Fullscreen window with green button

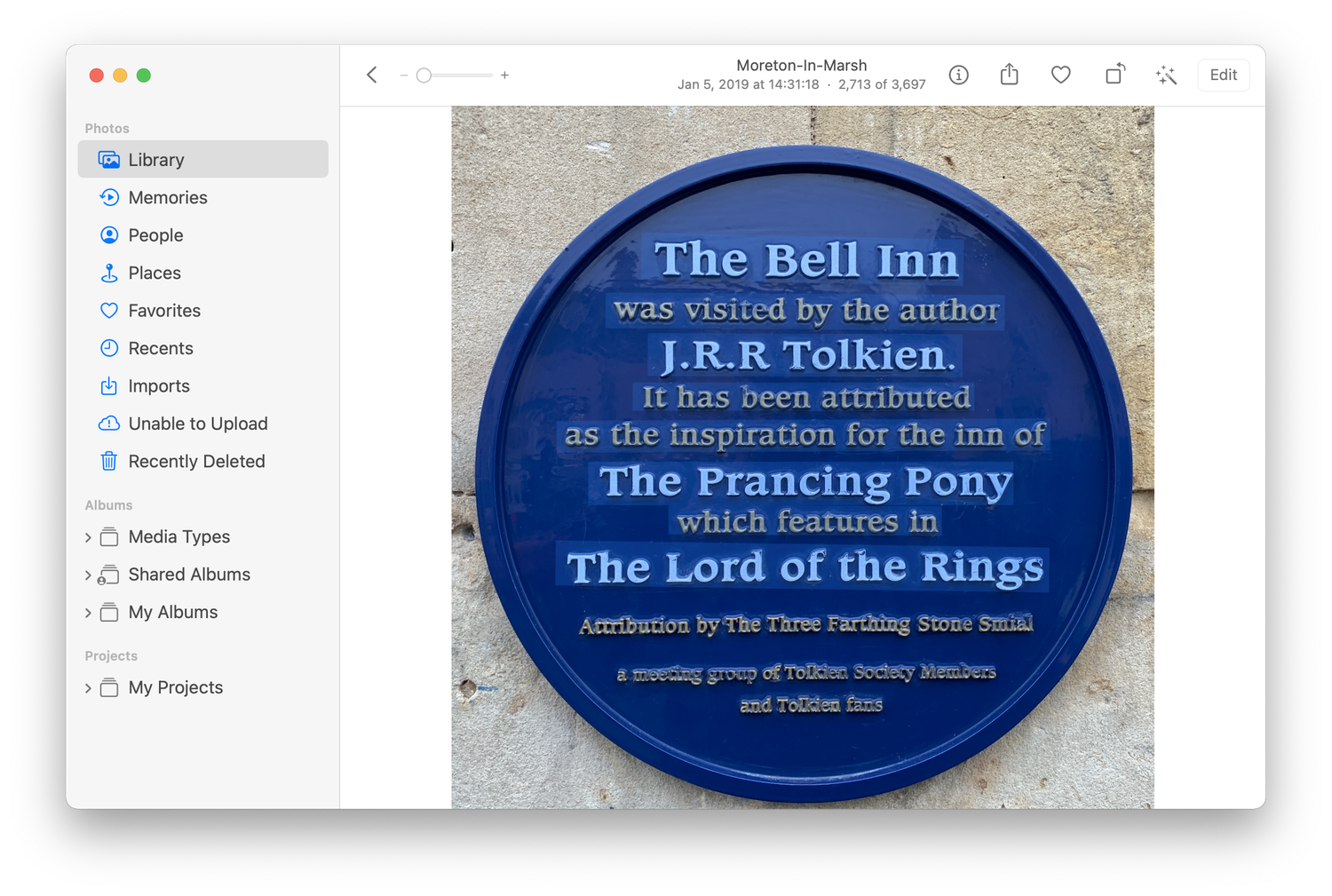click(x=144, y=75)
